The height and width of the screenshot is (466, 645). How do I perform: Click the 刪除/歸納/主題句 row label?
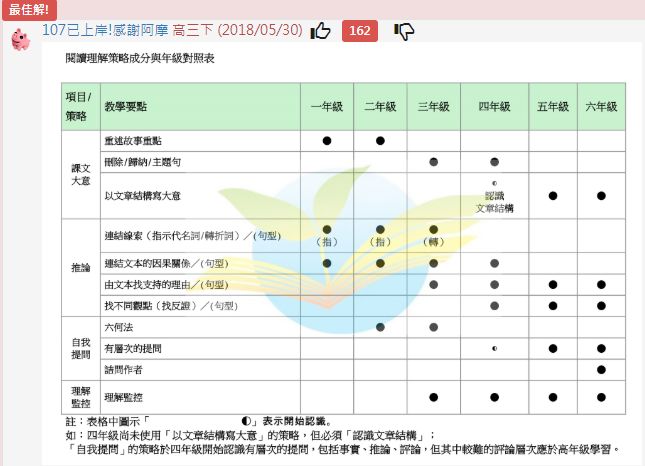click(x=143, y=162)
